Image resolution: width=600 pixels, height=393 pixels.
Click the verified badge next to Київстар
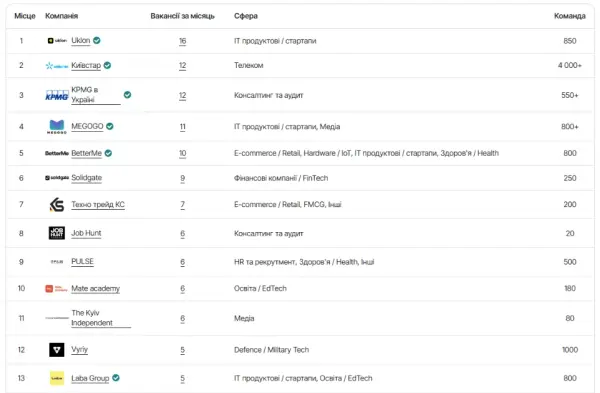[108, 65]
